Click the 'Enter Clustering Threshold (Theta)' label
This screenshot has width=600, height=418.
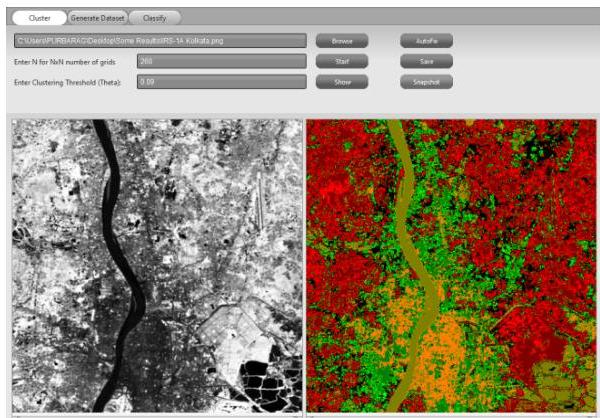pos(67,82)
